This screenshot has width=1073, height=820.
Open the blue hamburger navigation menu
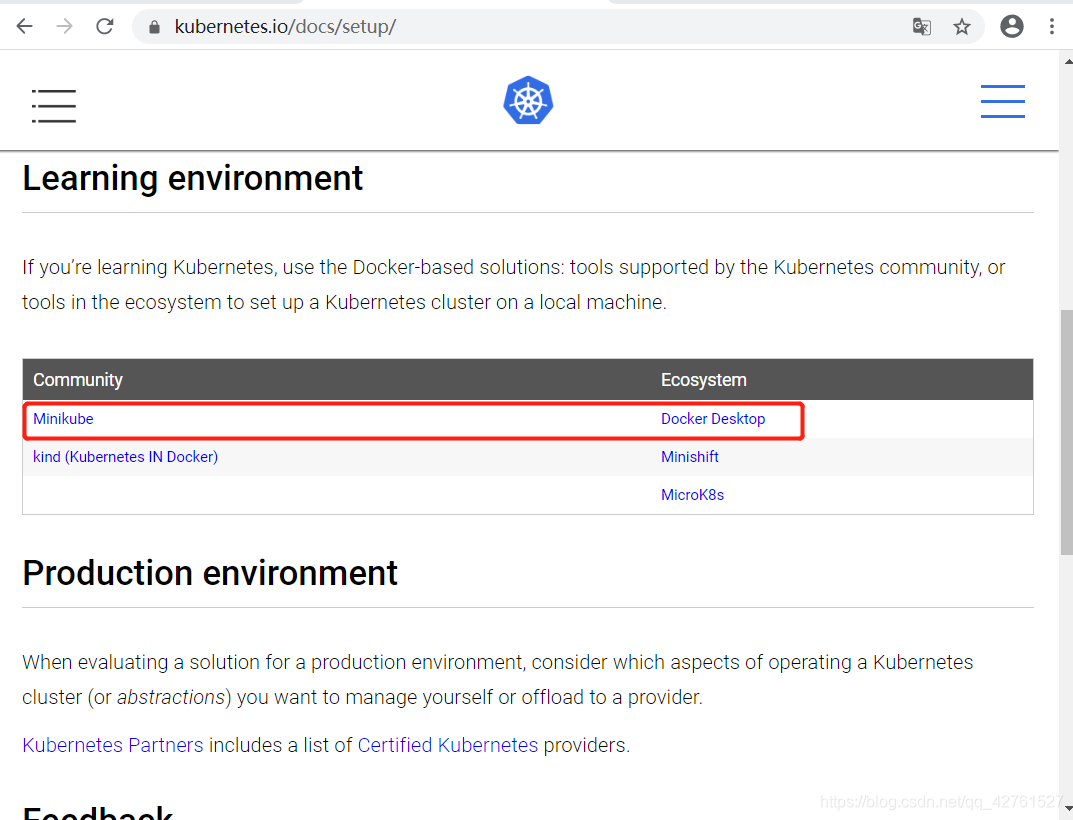pos(1003,101)
